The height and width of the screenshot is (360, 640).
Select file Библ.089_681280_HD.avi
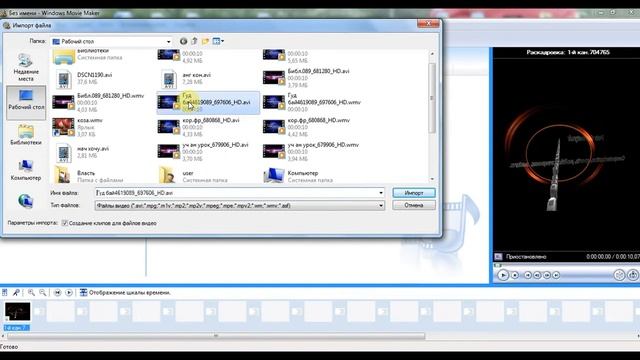click(307, 78)
